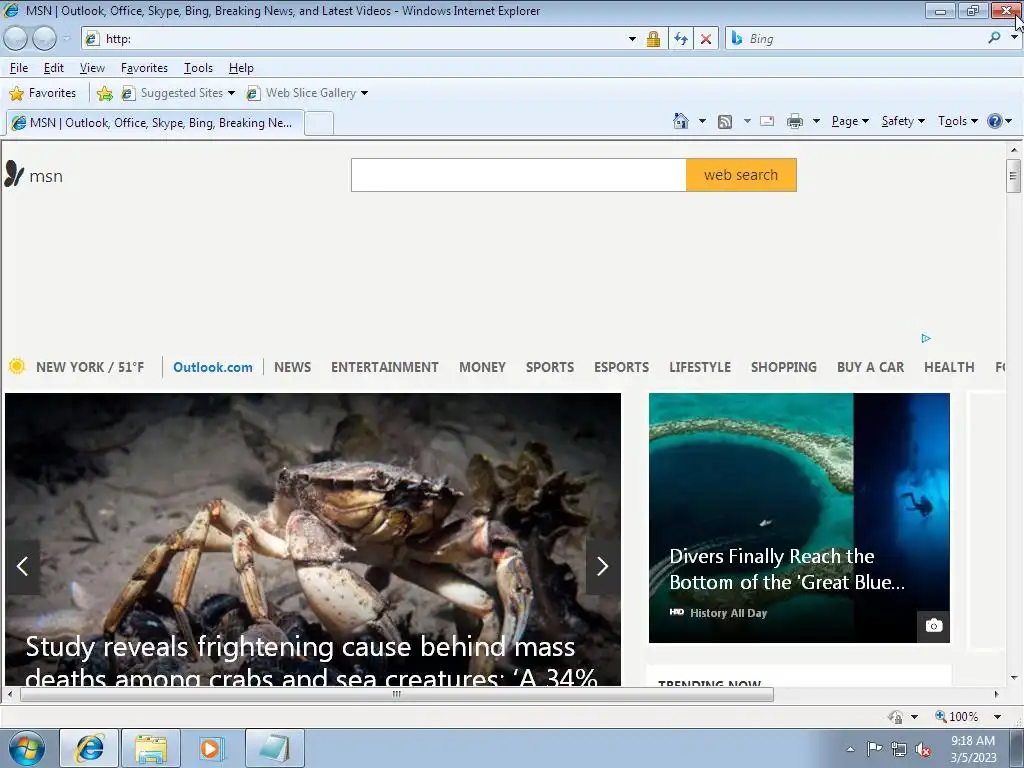Viewport: 1024px width, 768px height.
Task: Open the Favorites menu
Action: tap(144, 68)
